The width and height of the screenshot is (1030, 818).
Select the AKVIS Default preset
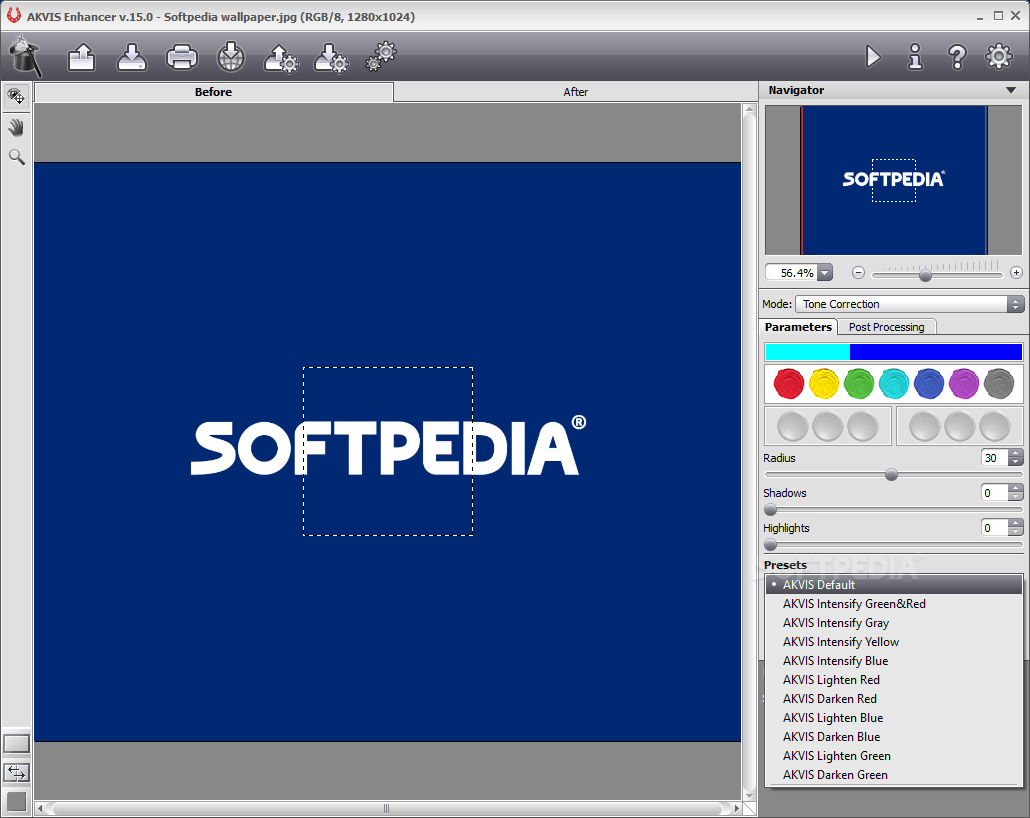pyautogui.click(x=894, y=585)
